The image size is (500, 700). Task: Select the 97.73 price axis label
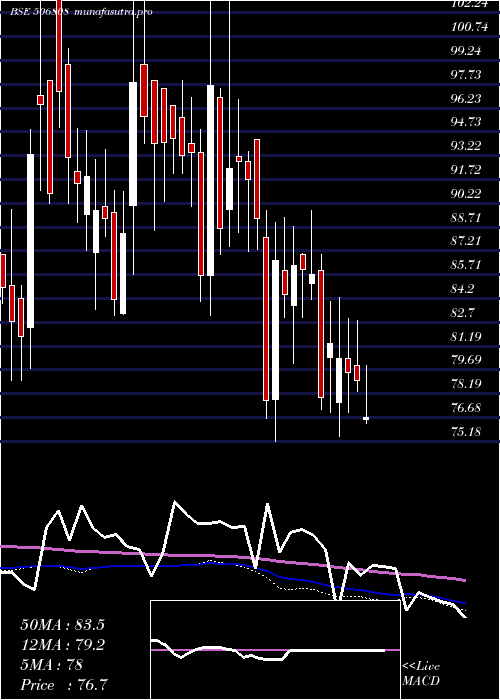466,74
